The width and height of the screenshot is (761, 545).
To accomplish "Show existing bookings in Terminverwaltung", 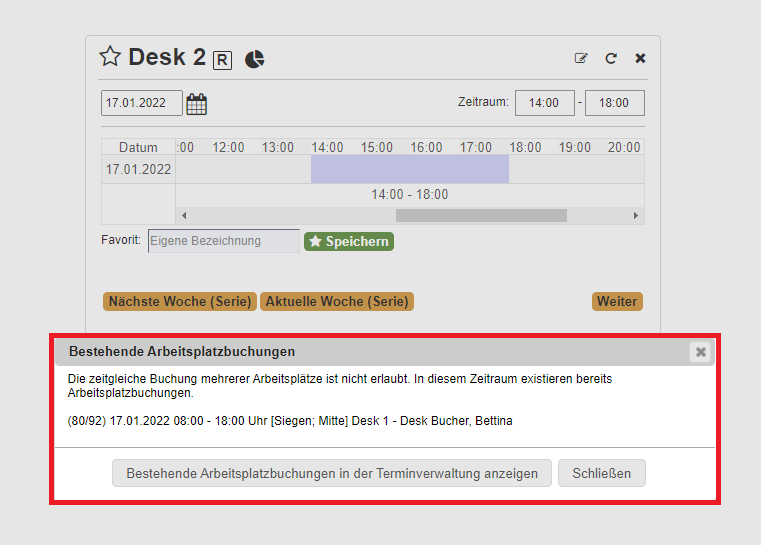I will [x=332, y=473].
